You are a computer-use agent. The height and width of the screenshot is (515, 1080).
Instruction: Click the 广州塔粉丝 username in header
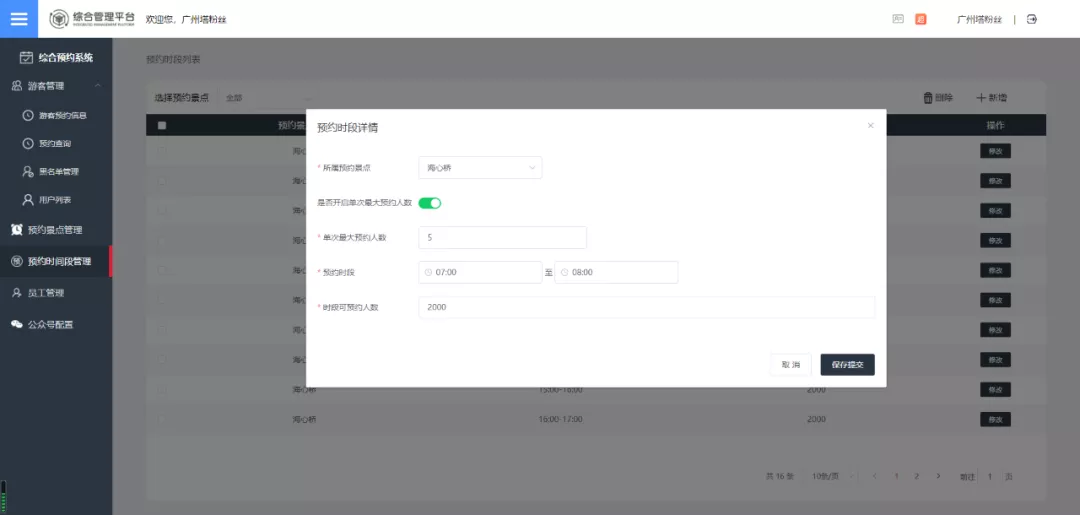(x=981, y=19)
